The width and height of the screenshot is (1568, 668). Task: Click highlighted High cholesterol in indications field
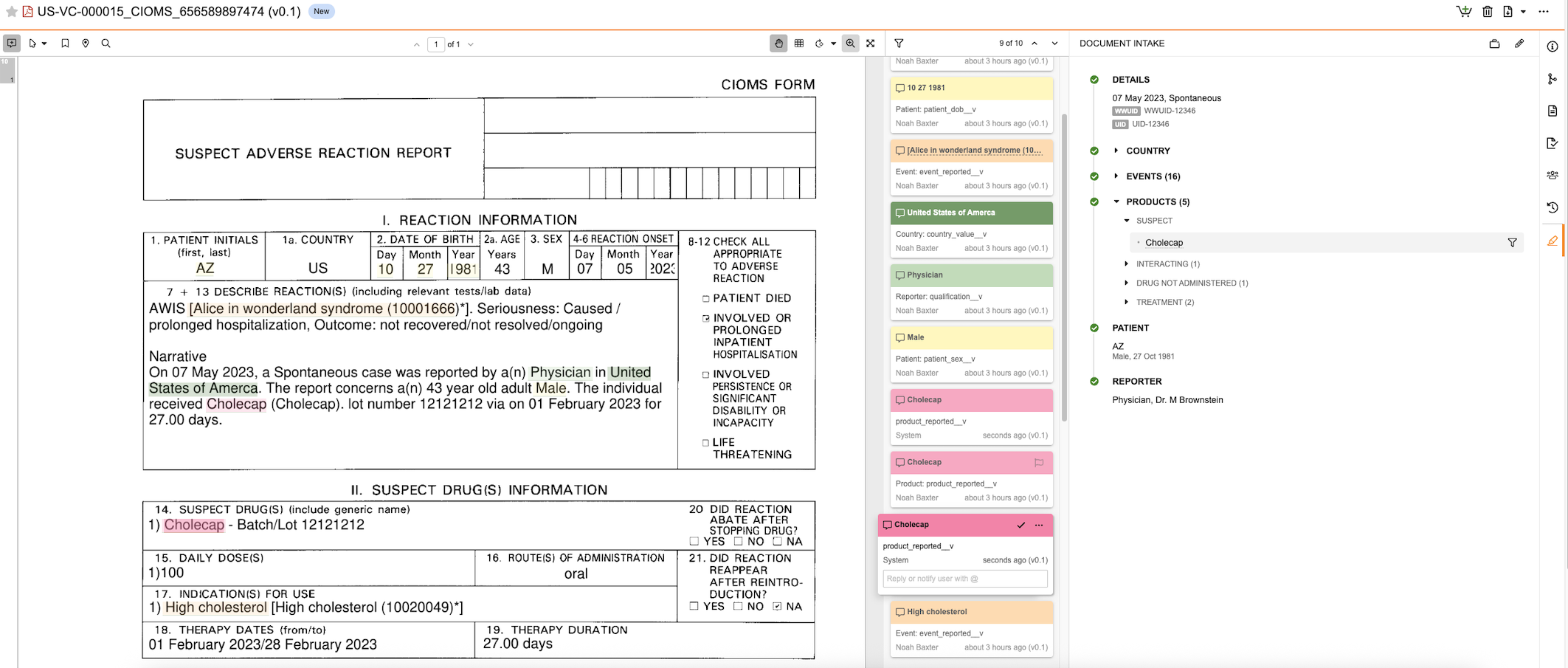coord(215,607)
